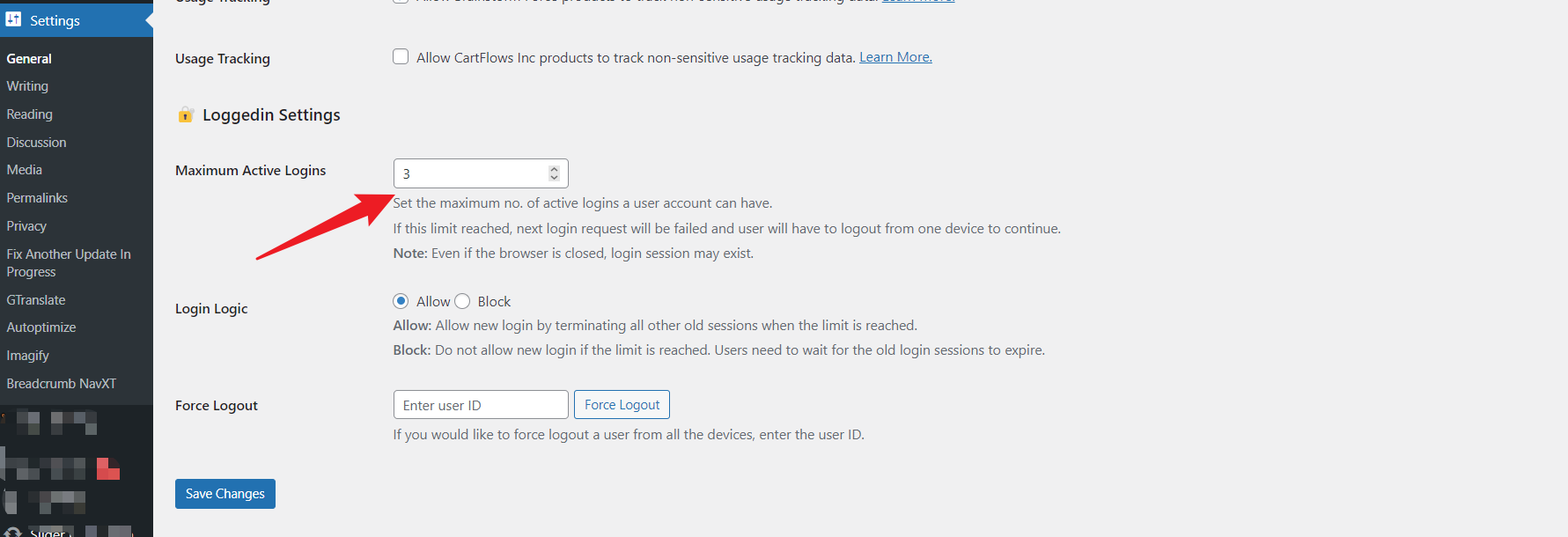
Task: Click the lock icon beside Loggedin Settings heading
Action: (x=185, y=114)
